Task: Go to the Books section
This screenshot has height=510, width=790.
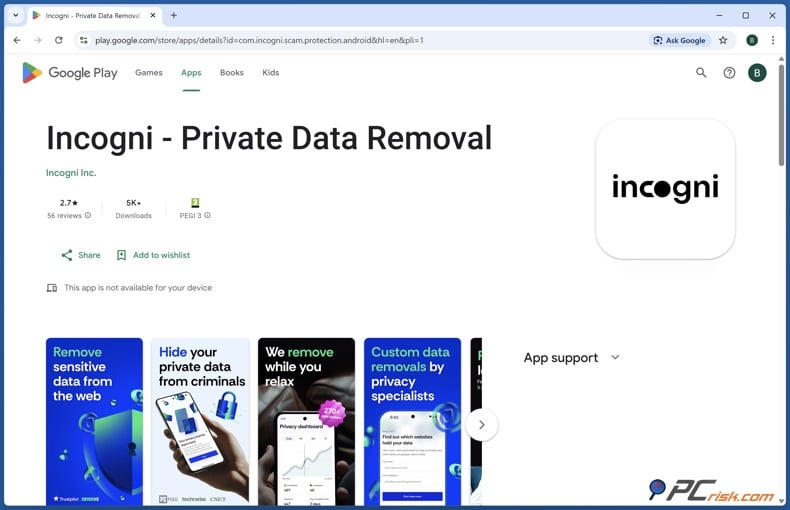Action: coord(232,73)
